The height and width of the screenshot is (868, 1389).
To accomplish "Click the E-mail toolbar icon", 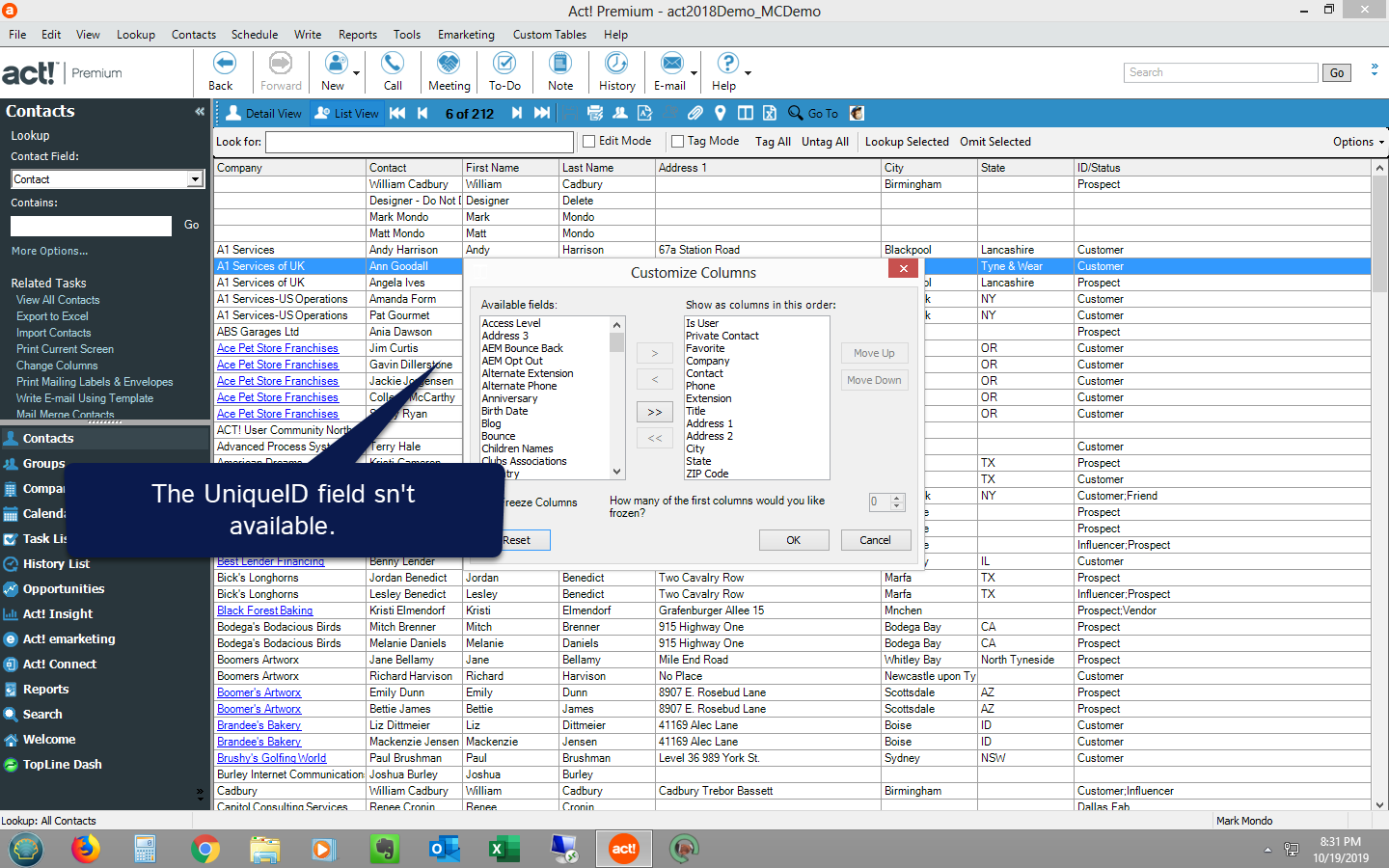I will (671, 64).
